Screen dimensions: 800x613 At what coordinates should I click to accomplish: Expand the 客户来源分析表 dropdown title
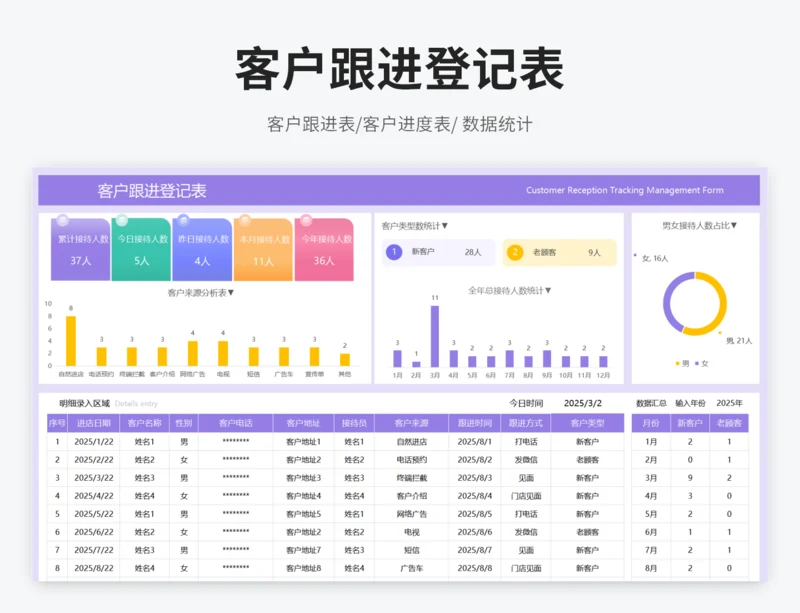(x=201, y=293)
